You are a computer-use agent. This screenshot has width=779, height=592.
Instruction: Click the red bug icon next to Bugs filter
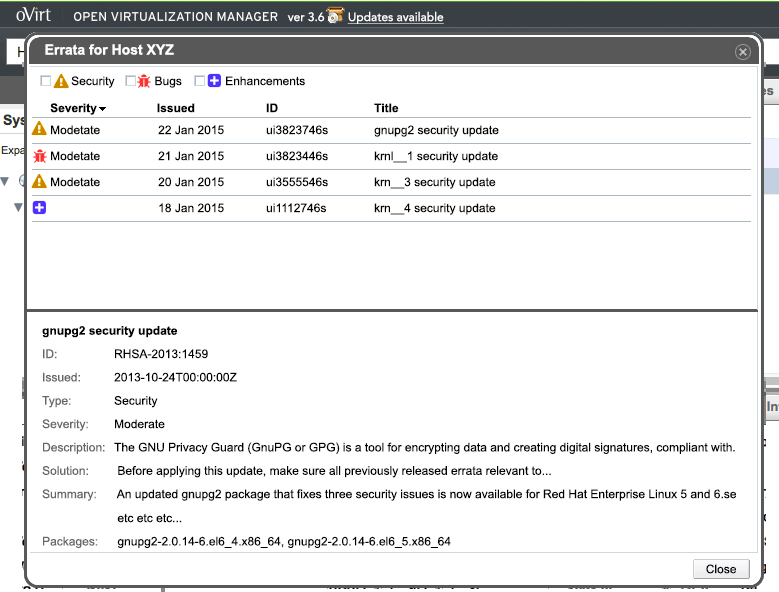coord(144,81)
